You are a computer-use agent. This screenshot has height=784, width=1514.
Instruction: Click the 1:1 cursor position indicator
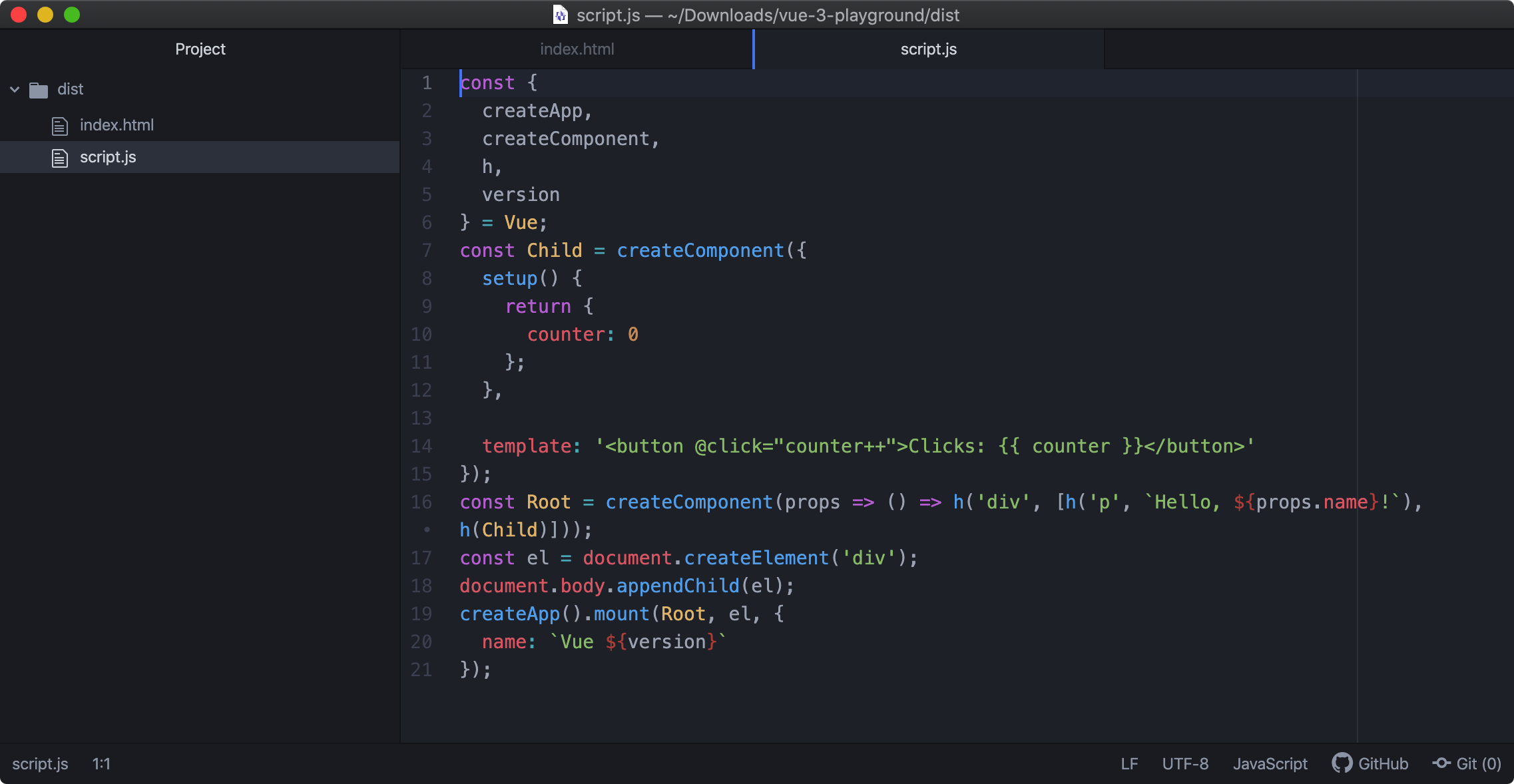pyautogui.click(x=101, y=763)
